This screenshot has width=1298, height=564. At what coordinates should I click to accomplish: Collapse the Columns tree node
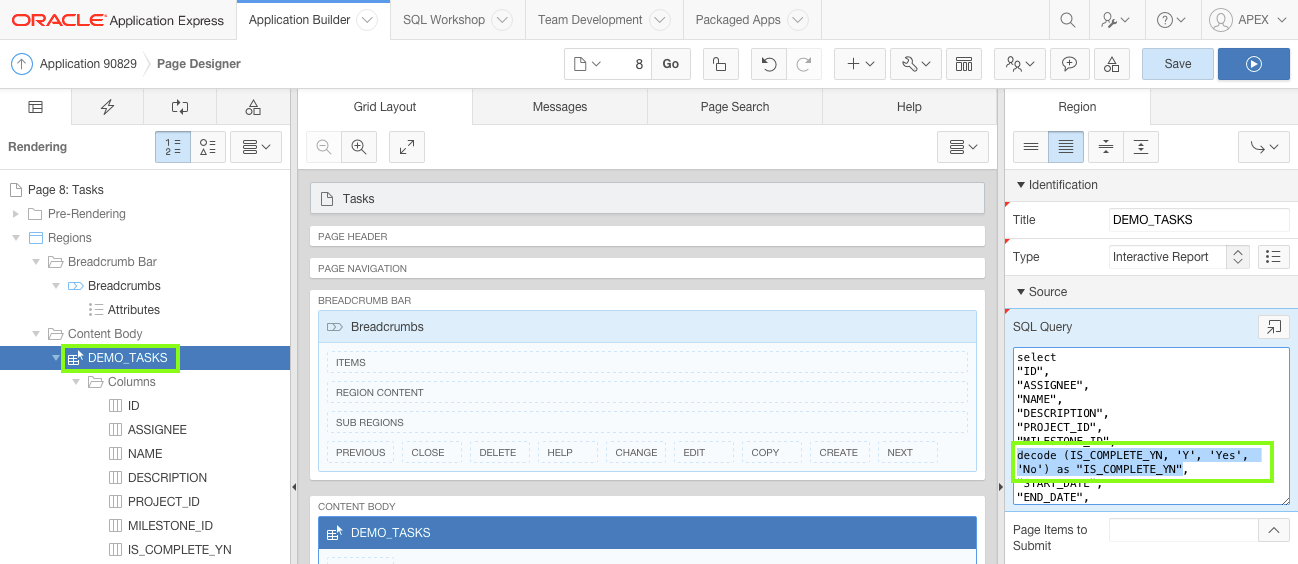(76, 382)
